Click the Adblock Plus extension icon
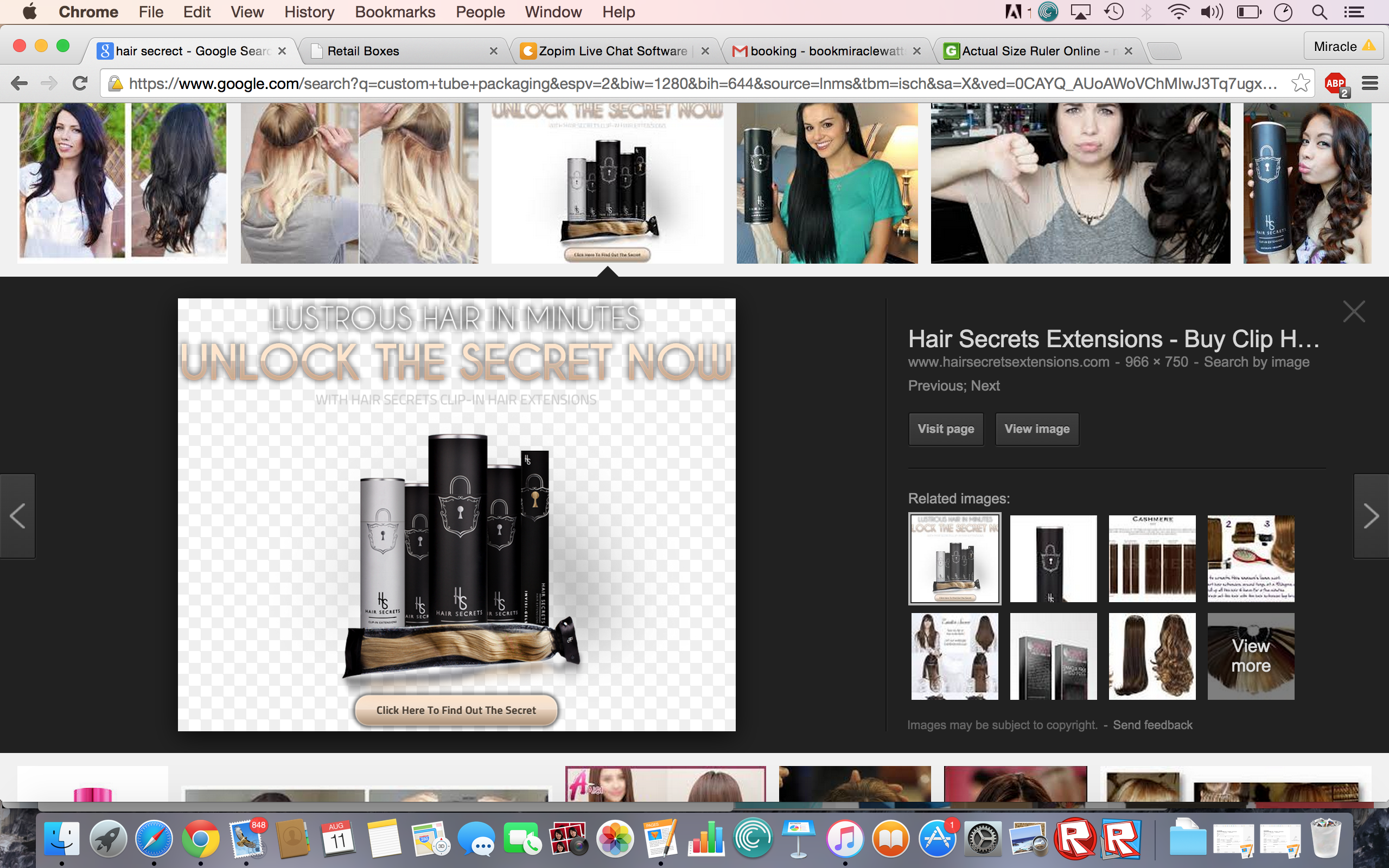 coord(1336,84)
